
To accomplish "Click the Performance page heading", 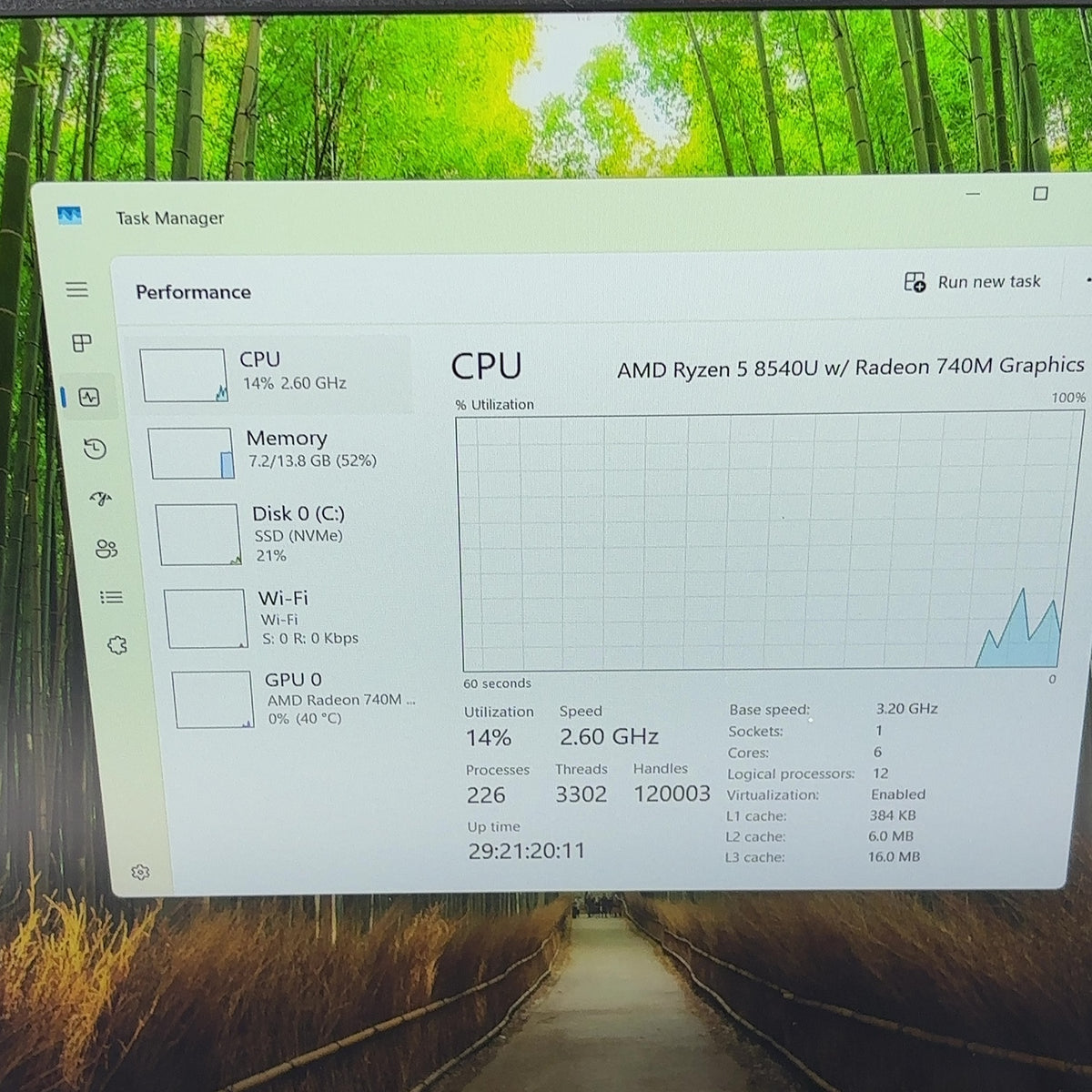I will coord(193,292).
